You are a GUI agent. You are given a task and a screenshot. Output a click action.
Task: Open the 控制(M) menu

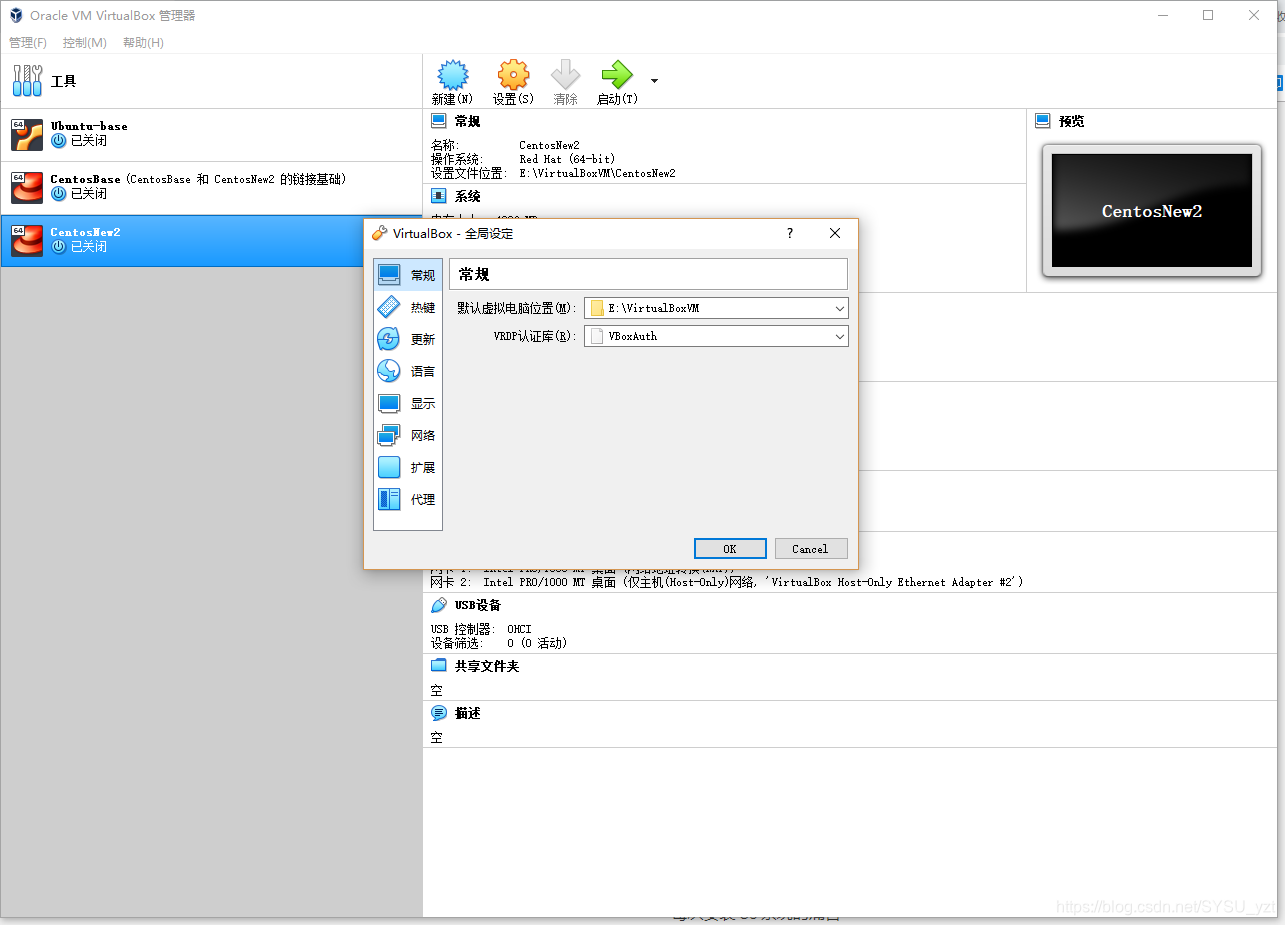pos(85,43)
